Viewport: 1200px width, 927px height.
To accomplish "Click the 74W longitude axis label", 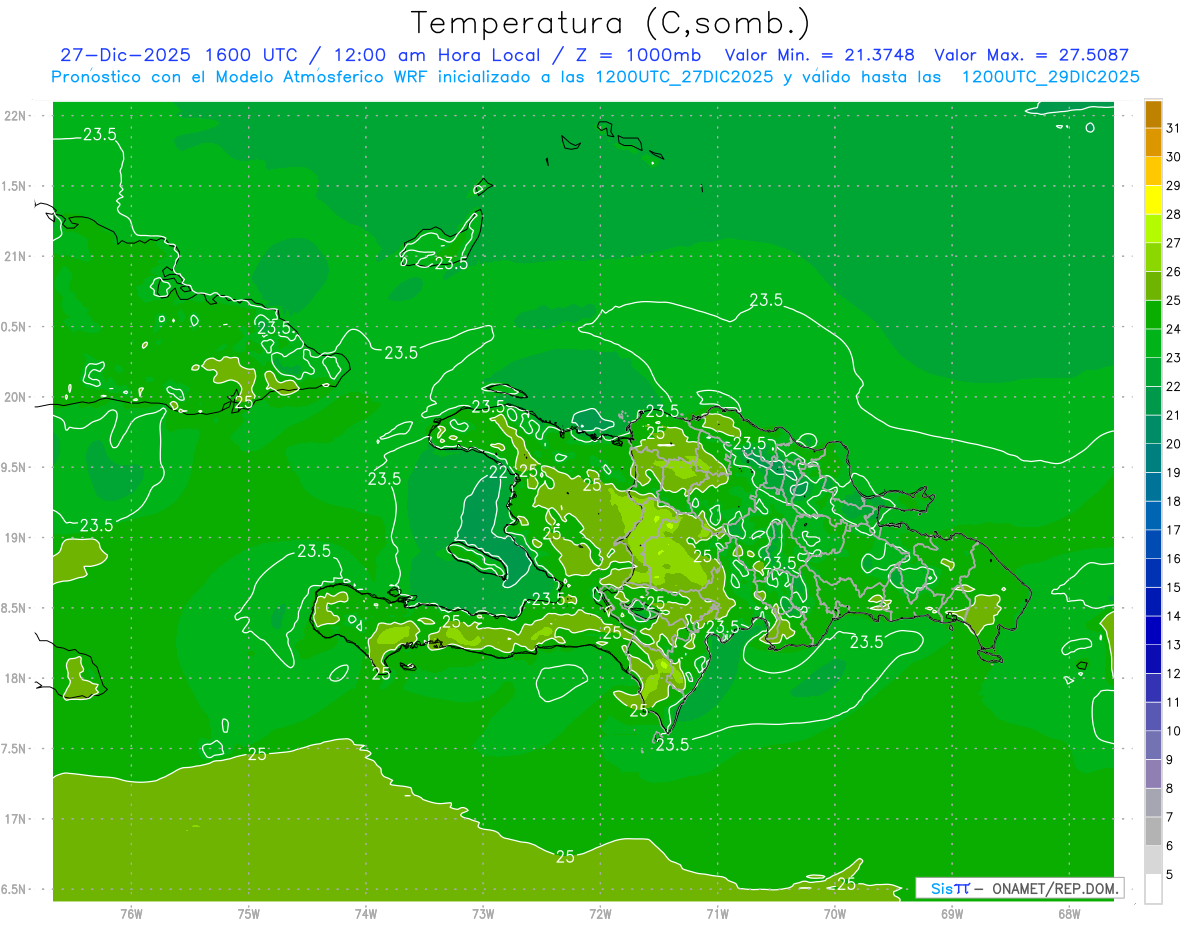I will pyautogui.click(x=365, y=913).
